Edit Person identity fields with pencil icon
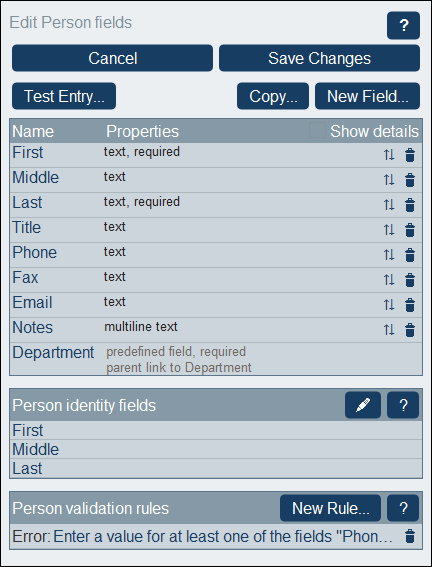Screen dimensions: 432x567 (x=363, y=405)
